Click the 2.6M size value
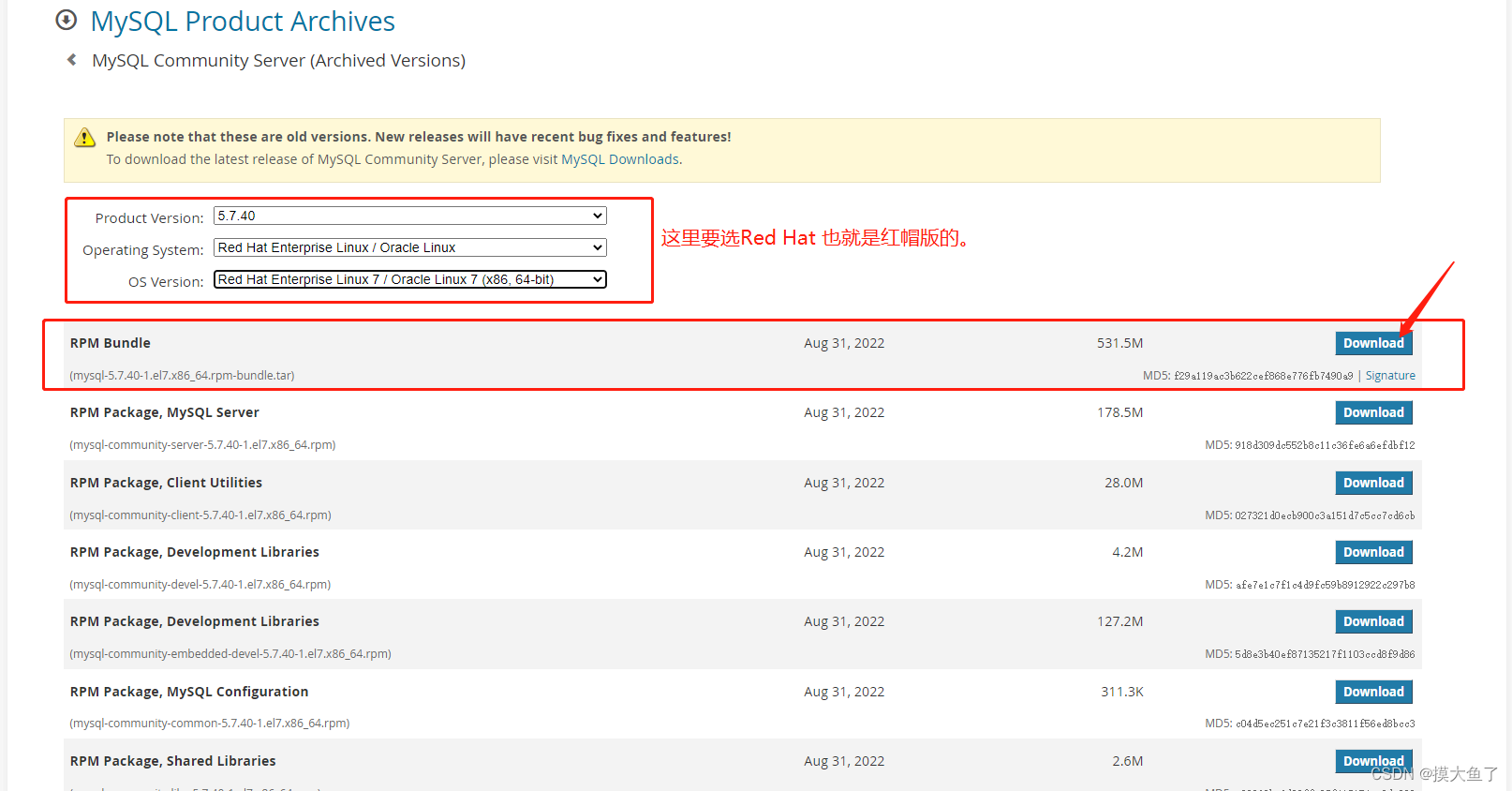 click(x=1128, y=761)
